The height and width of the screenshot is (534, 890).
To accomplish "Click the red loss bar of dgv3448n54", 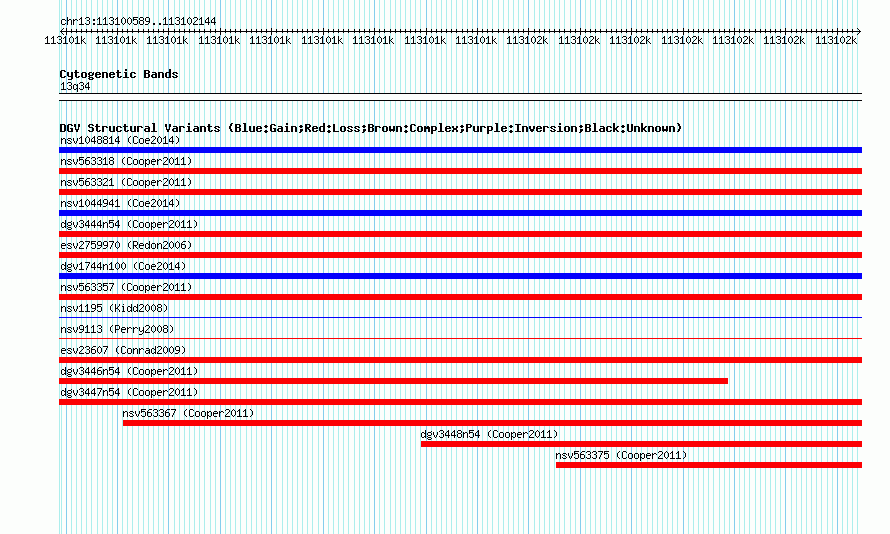I will 641,444.
